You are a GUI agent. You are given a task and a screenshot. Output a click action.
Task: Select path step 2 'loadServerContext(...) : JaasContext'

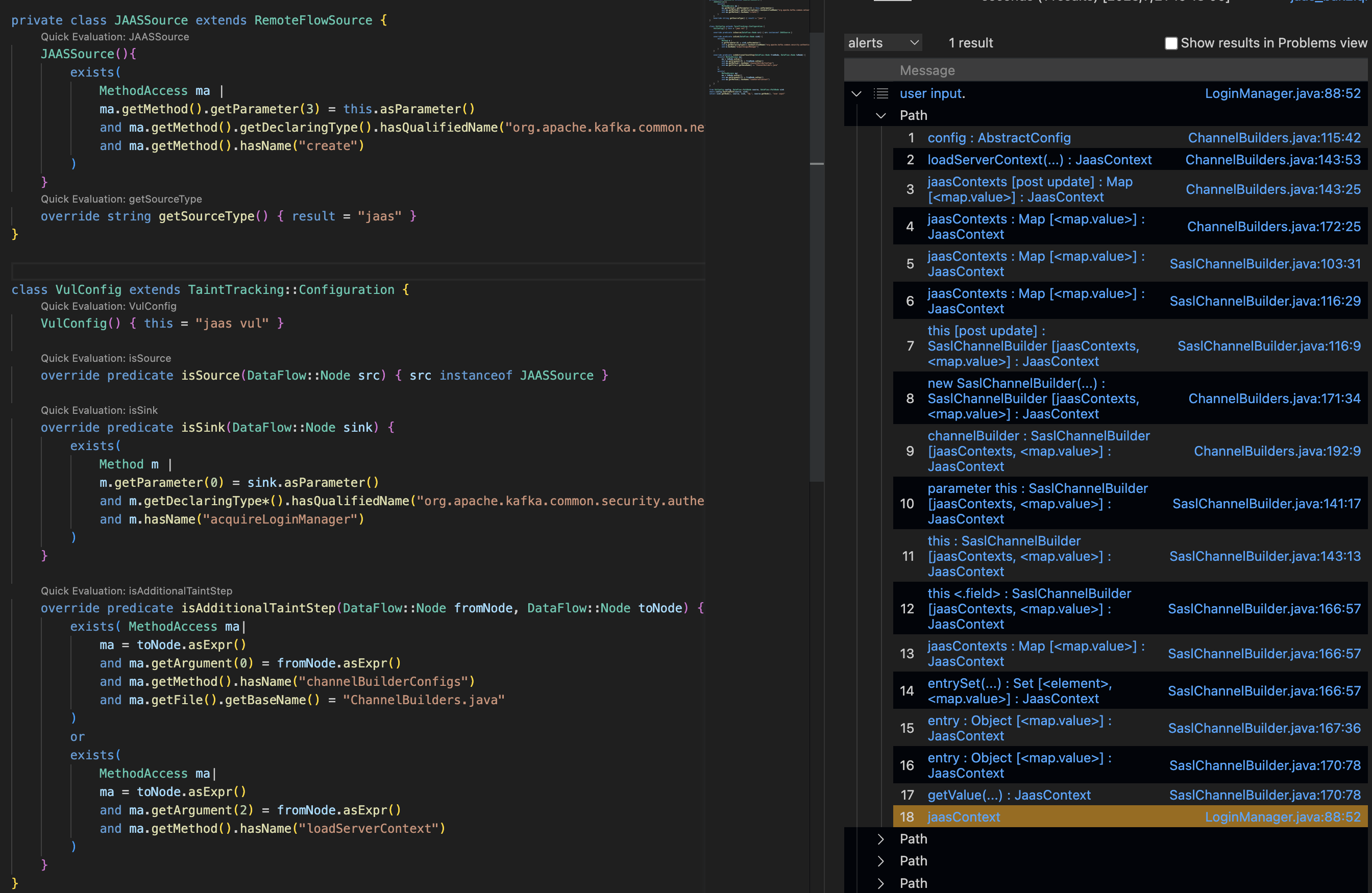tap(1039, 160)
